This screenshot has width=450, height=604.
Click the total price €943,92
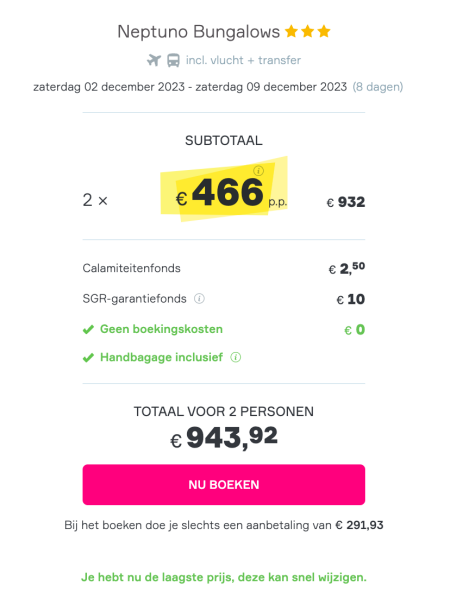click(224, 437)
